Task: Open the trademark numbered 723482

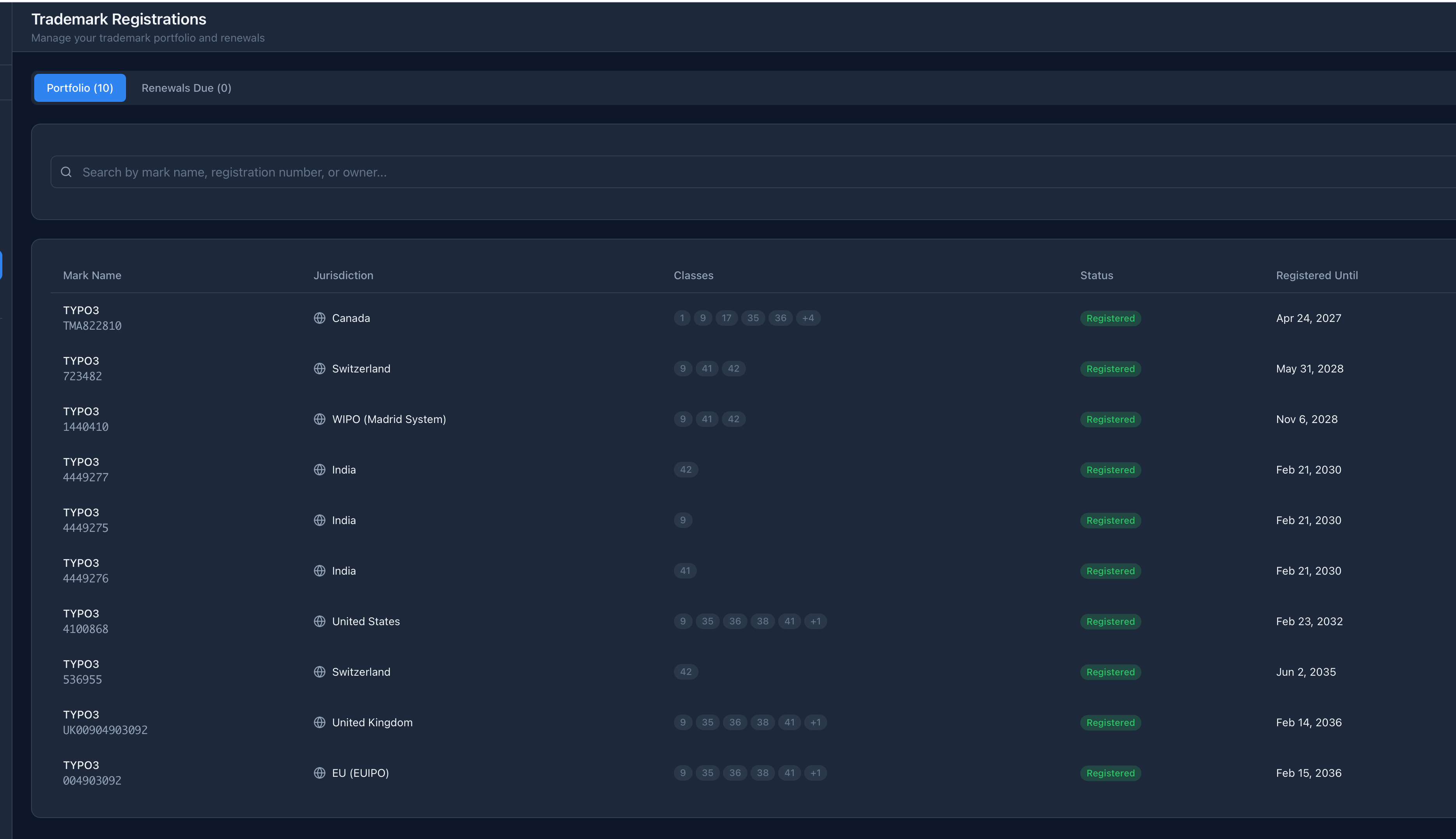Action: click(82, 376)
